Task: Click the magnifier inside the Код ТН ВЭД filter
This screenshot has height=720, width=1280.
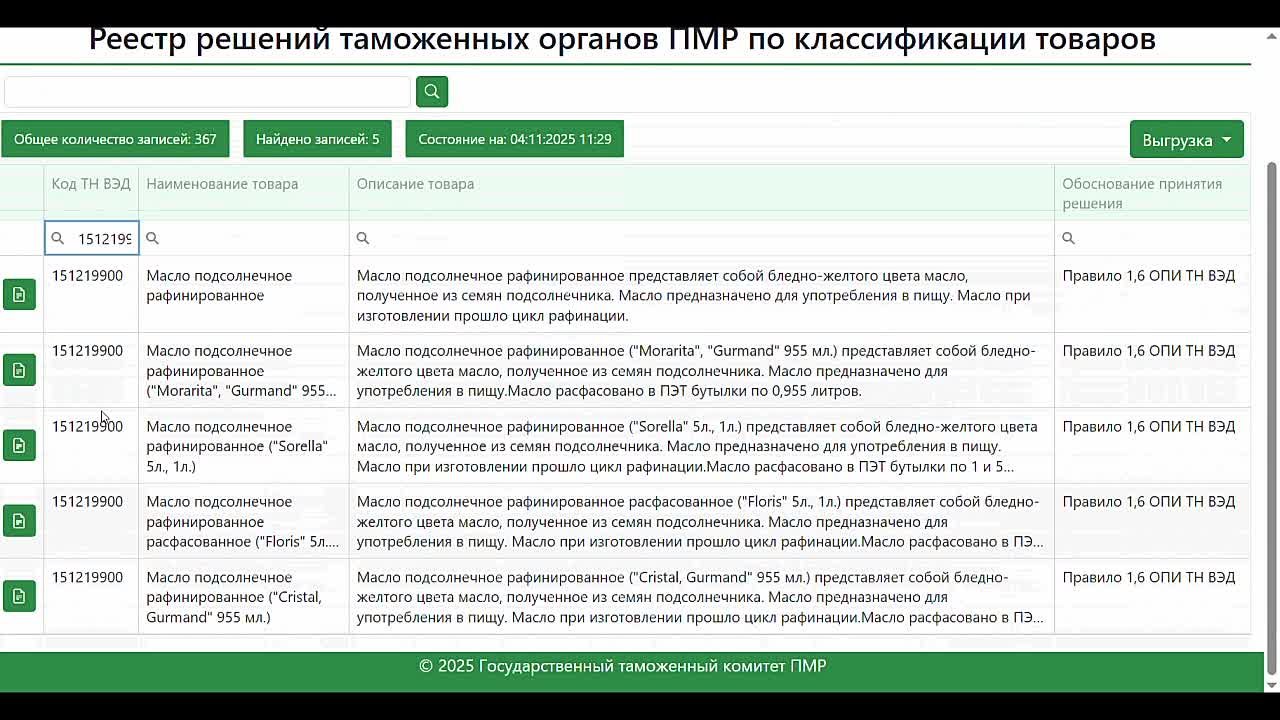Action: tap(57, 238)
